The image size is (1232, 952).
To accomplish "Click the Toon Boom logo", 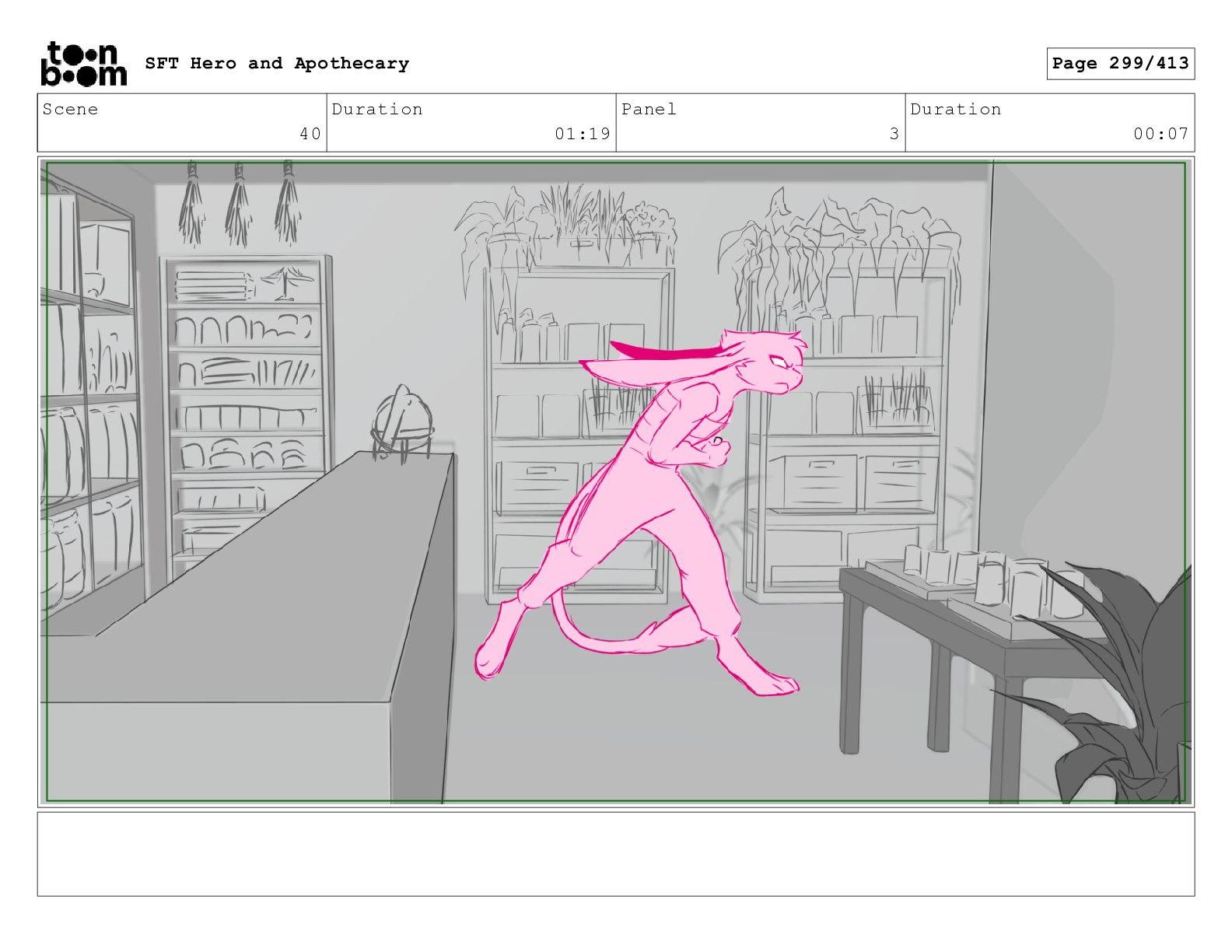I will [82, 64].
